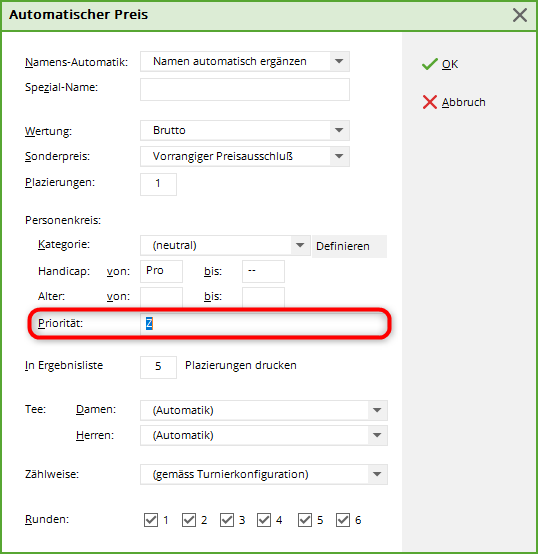Image resolution: width=538 pixels, height=554 pixels.
Task: Click the Alter bis field
Action: [263, 297]
